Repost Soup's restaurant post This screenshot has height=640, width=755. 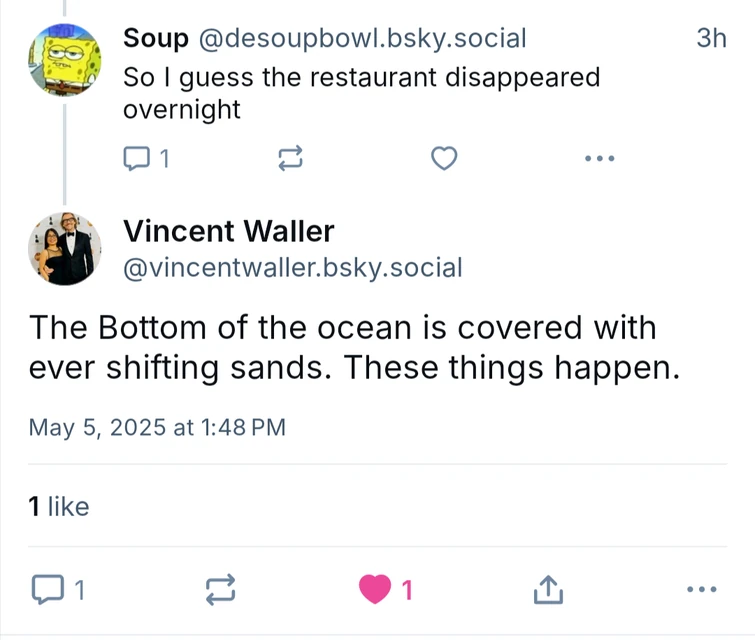pyautogui.click(x=289, y=158)
